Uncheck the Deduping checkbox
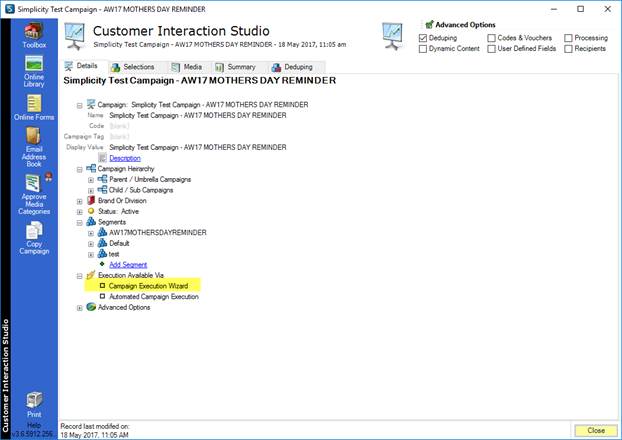Image resolution: width=622 pixels, height=440 pixels. [423, 38]
